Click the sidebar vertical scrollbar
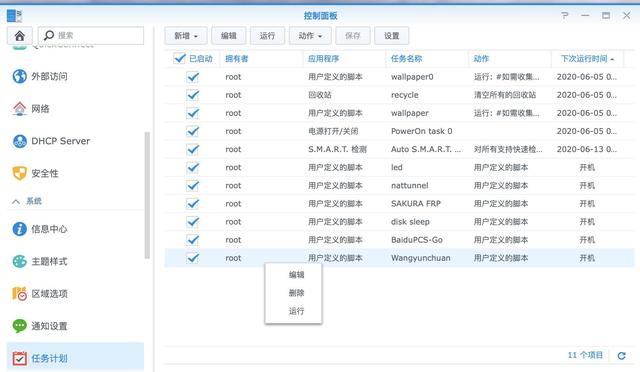Screen dimensions: 640x372 (147, 195)
